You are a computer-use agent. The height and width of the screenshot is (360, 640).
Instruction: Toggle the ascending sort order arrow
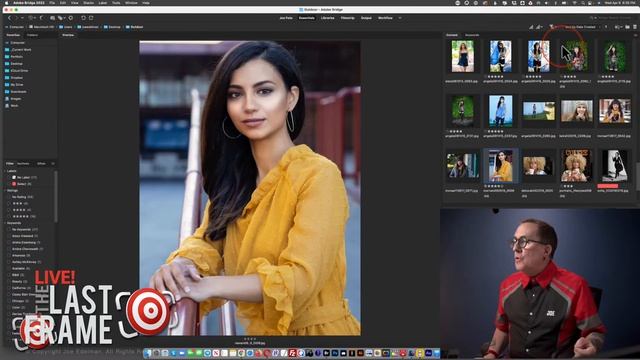pos(606,27)
